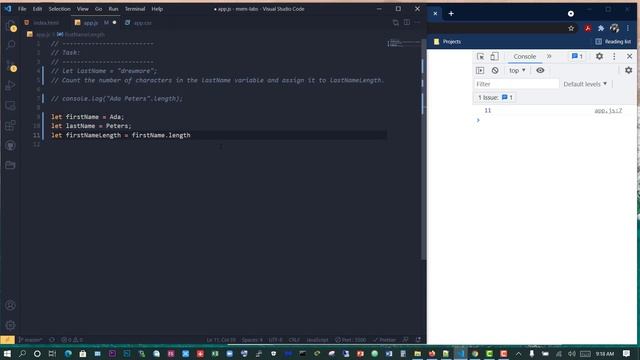Open the View menu
This screenshot has height=360, width=640.
click(82, 9)
